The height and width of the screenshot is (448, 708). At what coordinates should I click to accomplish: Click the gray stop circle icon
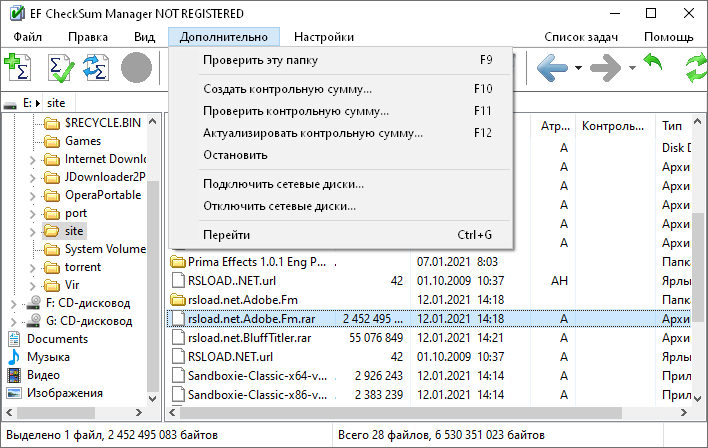tap(137, 68)
